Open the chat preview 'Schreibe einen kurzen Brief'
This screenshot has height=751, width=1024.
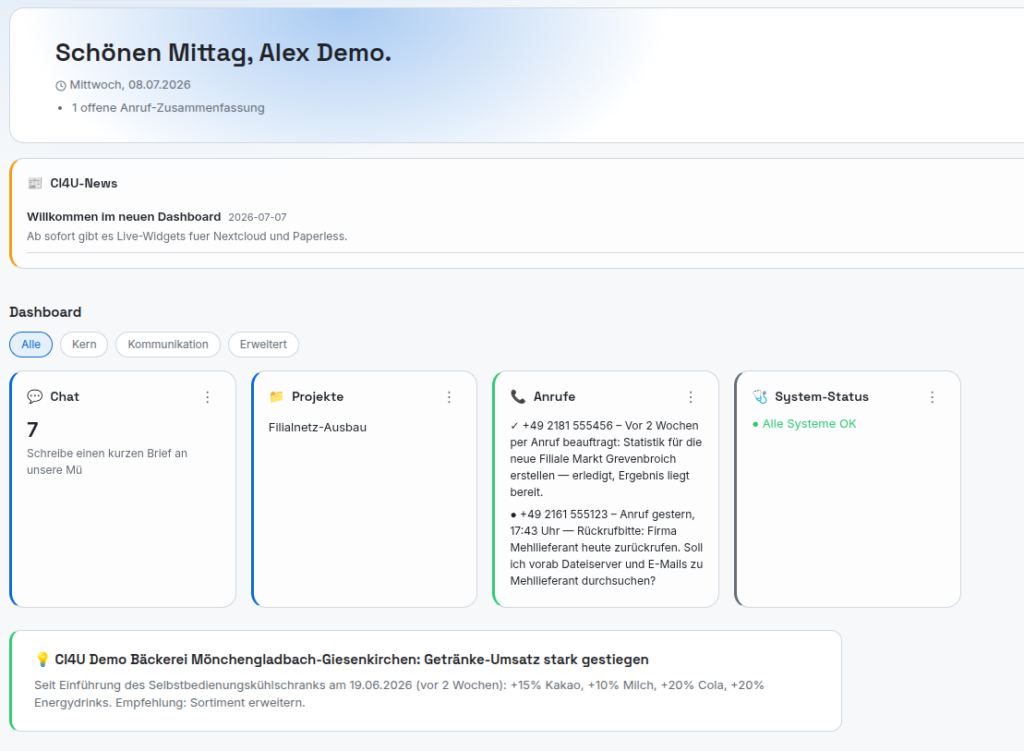pyautogui.click(x=107, y=462)
